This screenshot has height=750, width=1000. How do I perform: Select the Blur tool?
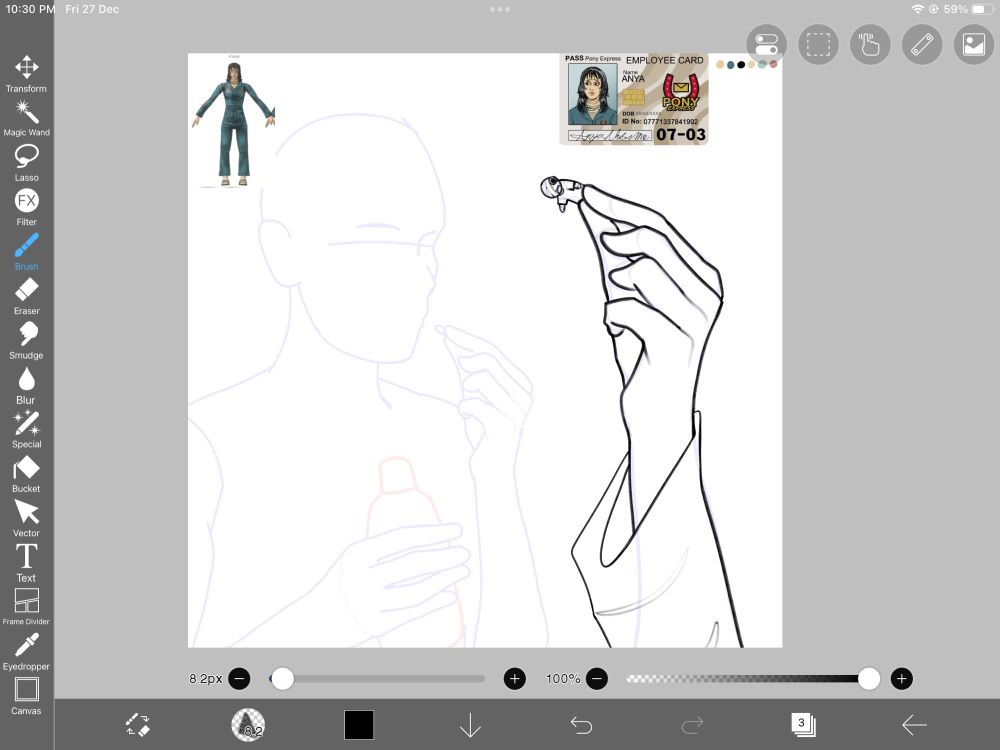pyautogui.click(x=26, y=386)
